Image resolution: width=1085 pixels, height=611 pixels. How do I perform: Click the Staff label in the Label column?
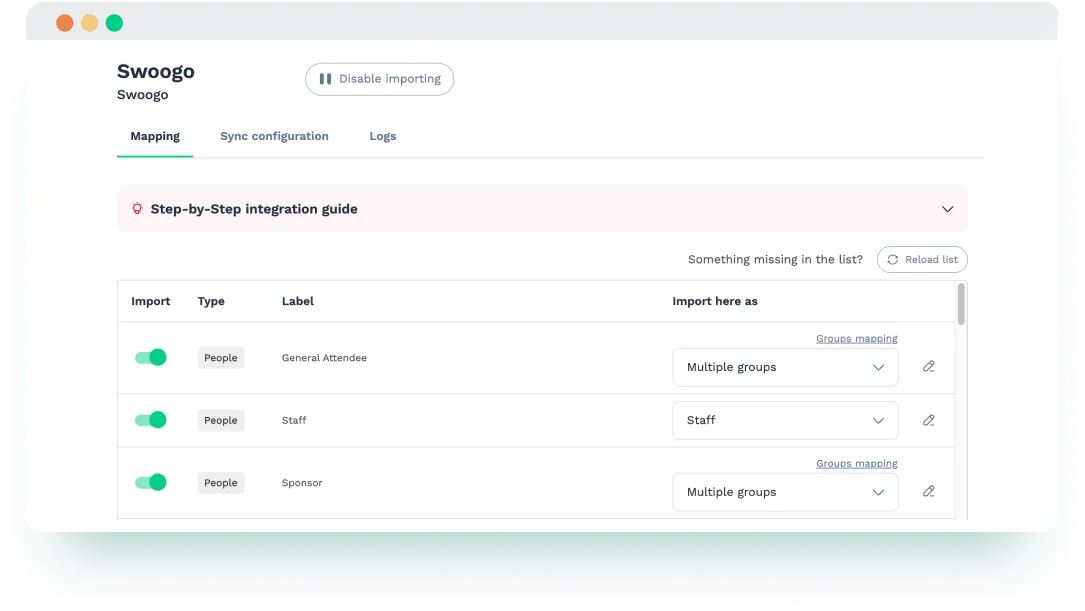click(294, 420)
